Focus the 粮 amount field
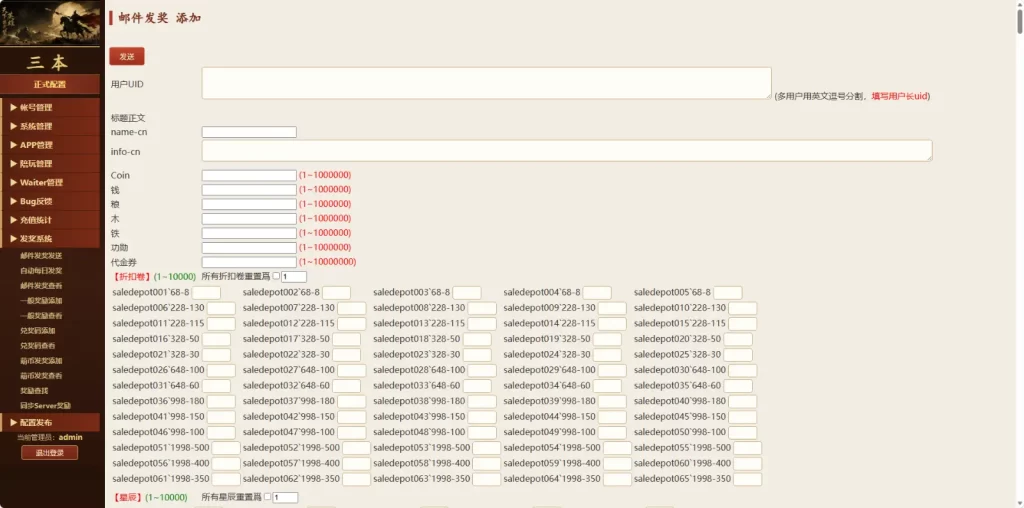 pos(249,204)
